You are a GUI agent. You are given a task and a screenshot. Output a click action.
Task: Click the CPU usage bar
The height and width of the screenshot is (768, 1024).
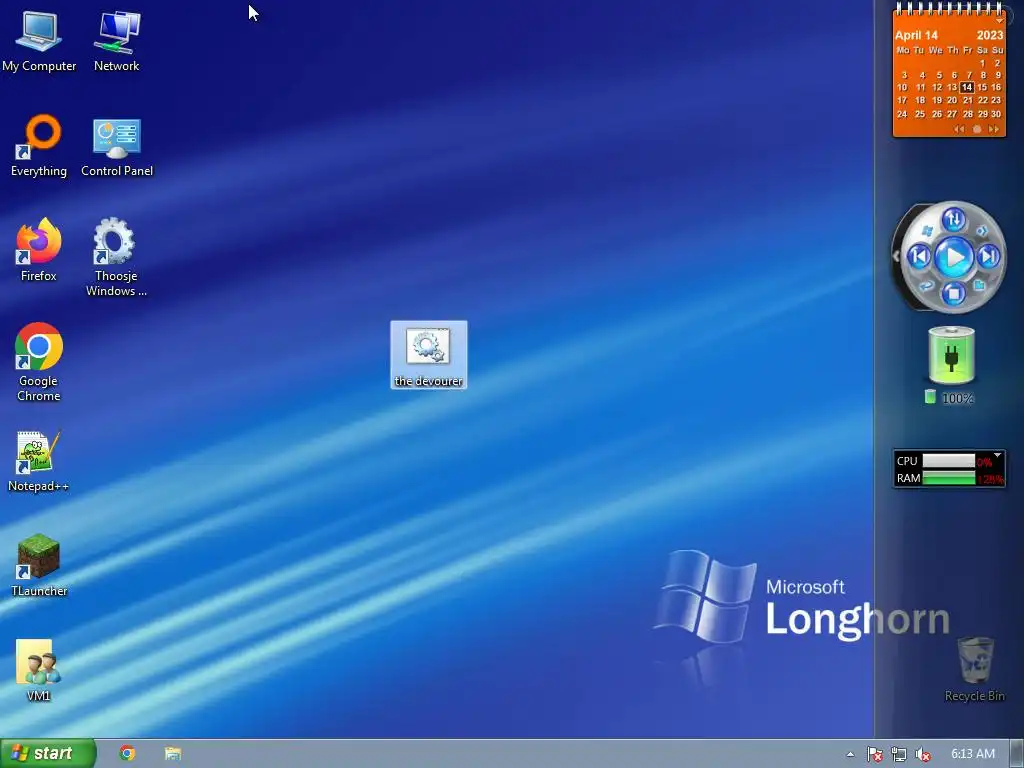pos(948,461)
